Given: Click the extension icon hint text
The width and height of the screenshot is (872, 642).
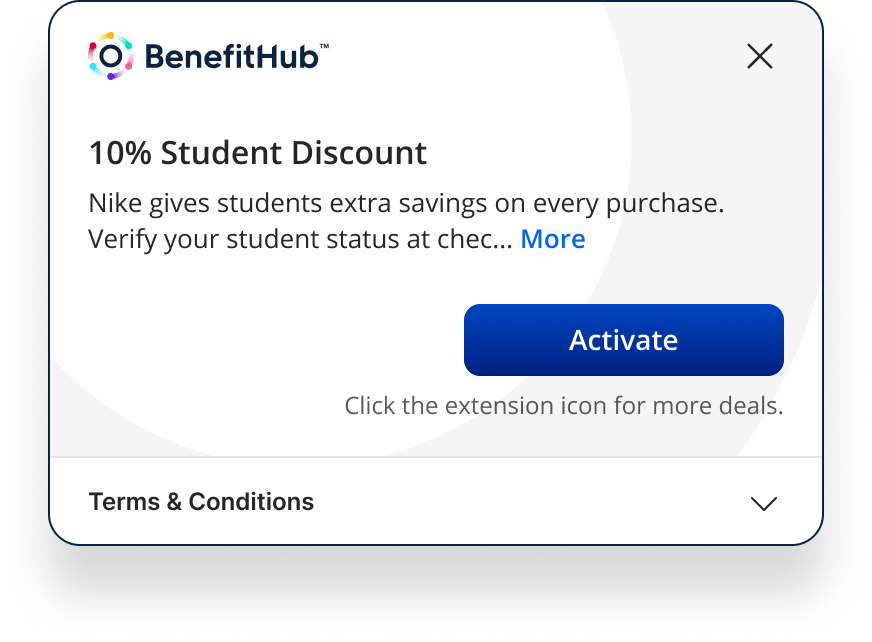Looking at the screenshot, I should click(563, 406).
